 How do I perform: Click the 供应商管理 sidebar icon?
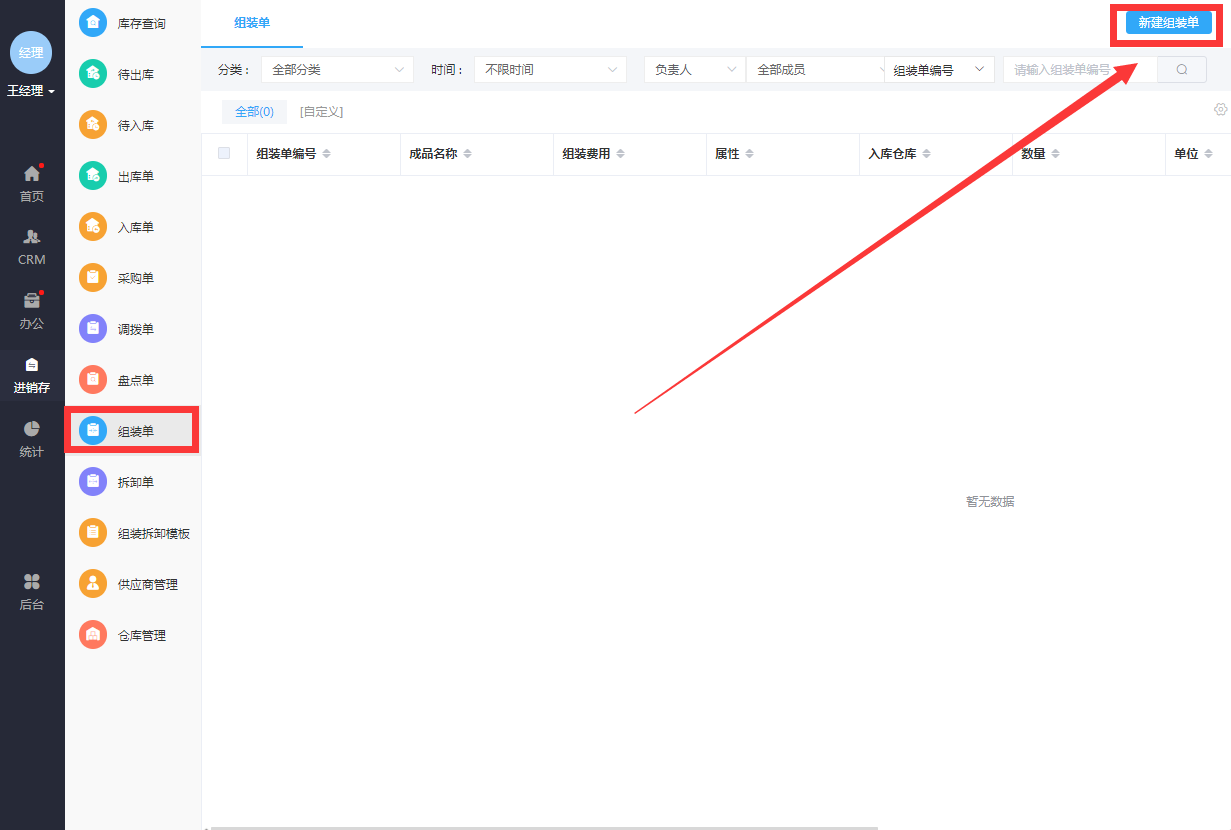(x=93, y=584)
